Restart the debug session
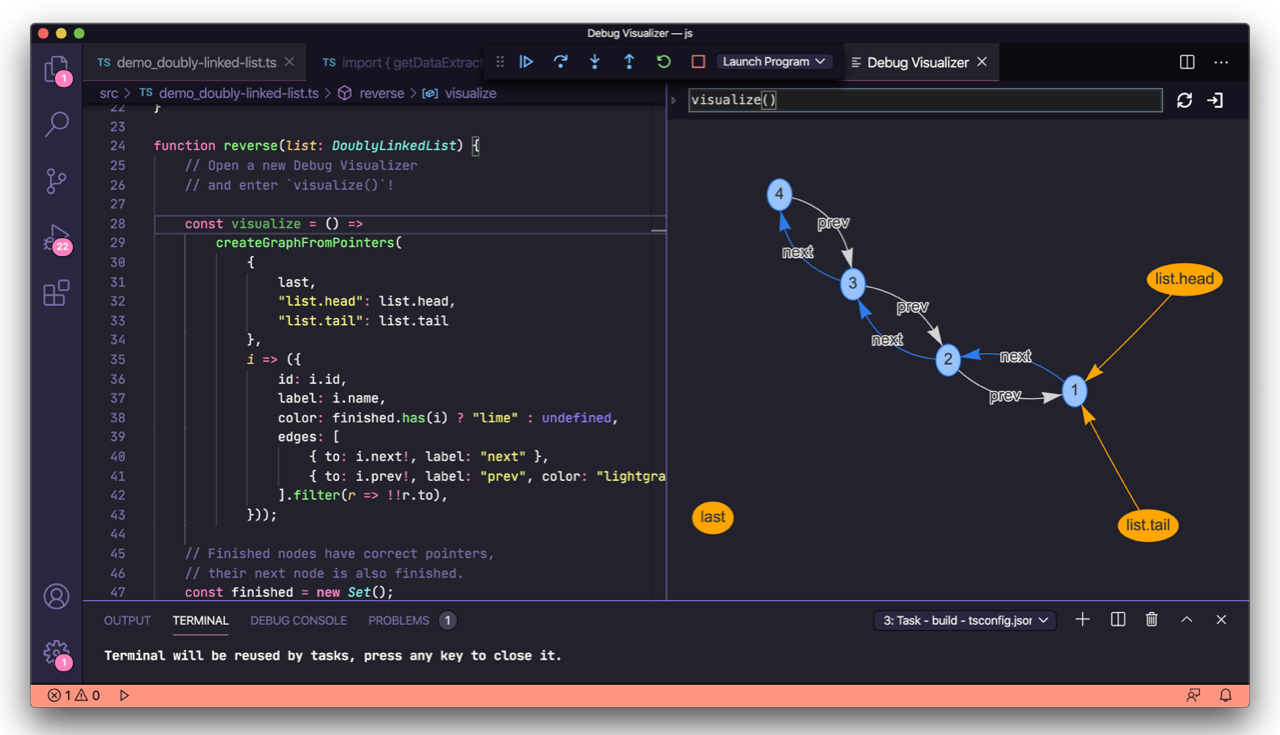 663,61
